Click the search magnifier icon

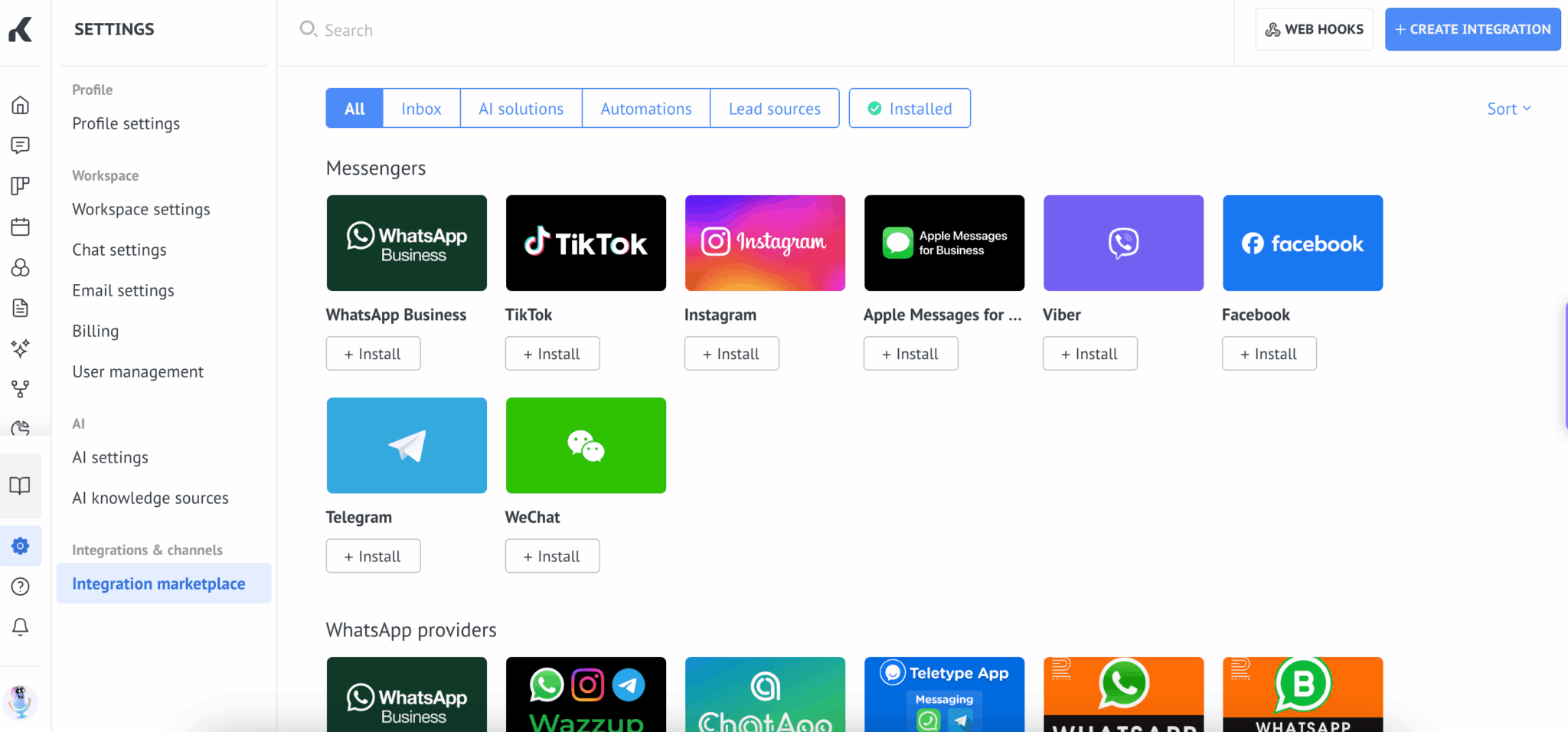tap(308, 29)
